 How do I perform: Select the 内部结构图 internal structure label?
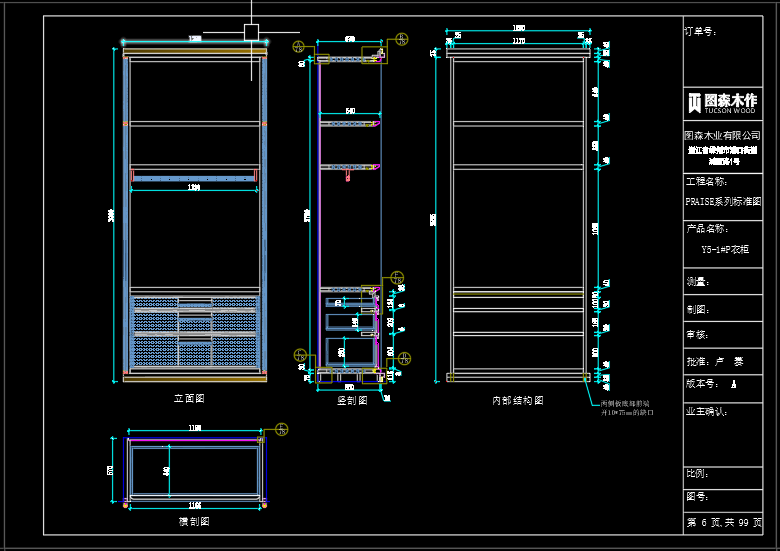[517, 400]
